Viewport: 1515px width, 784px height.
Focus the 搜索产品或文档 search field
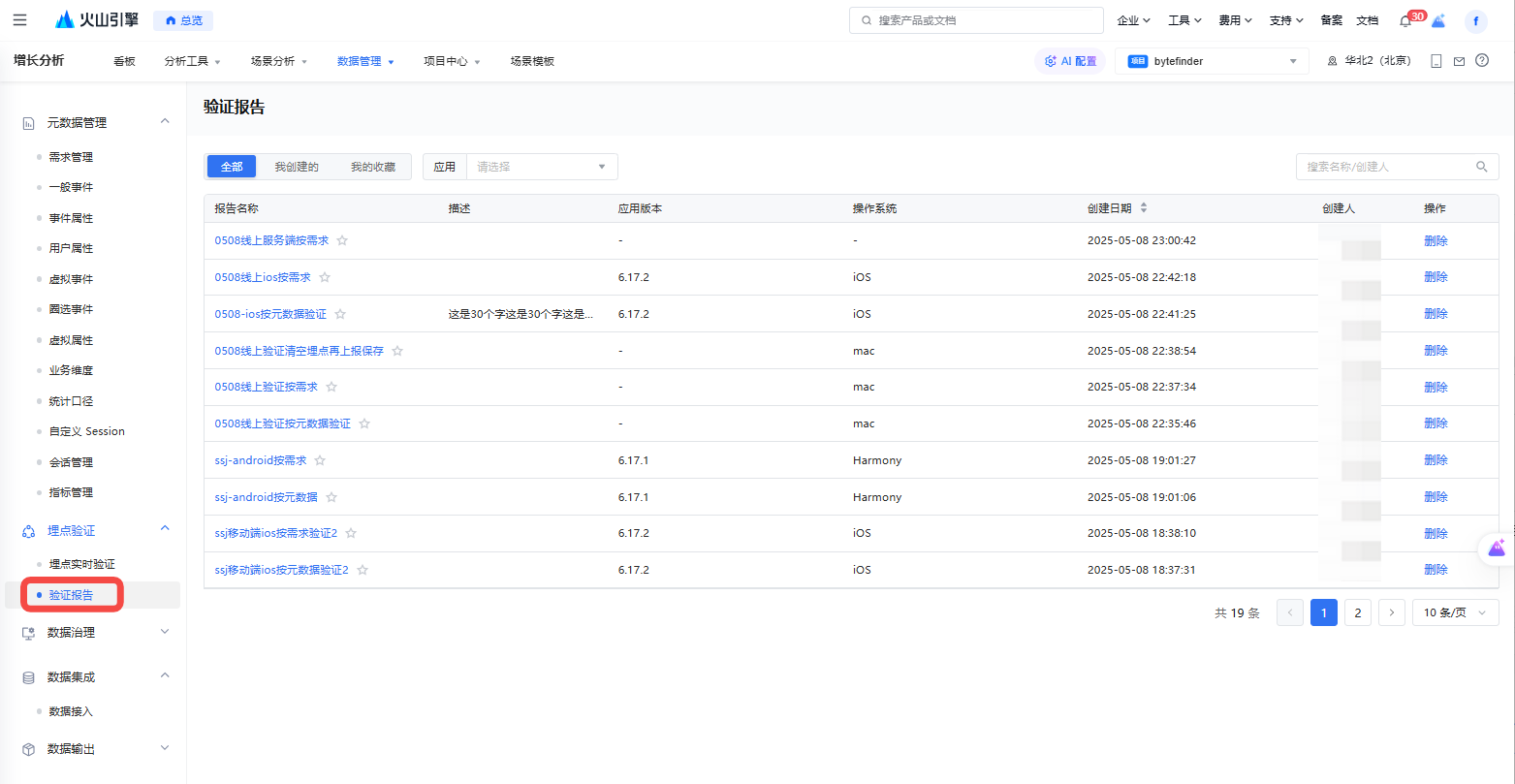pos(976,20)
